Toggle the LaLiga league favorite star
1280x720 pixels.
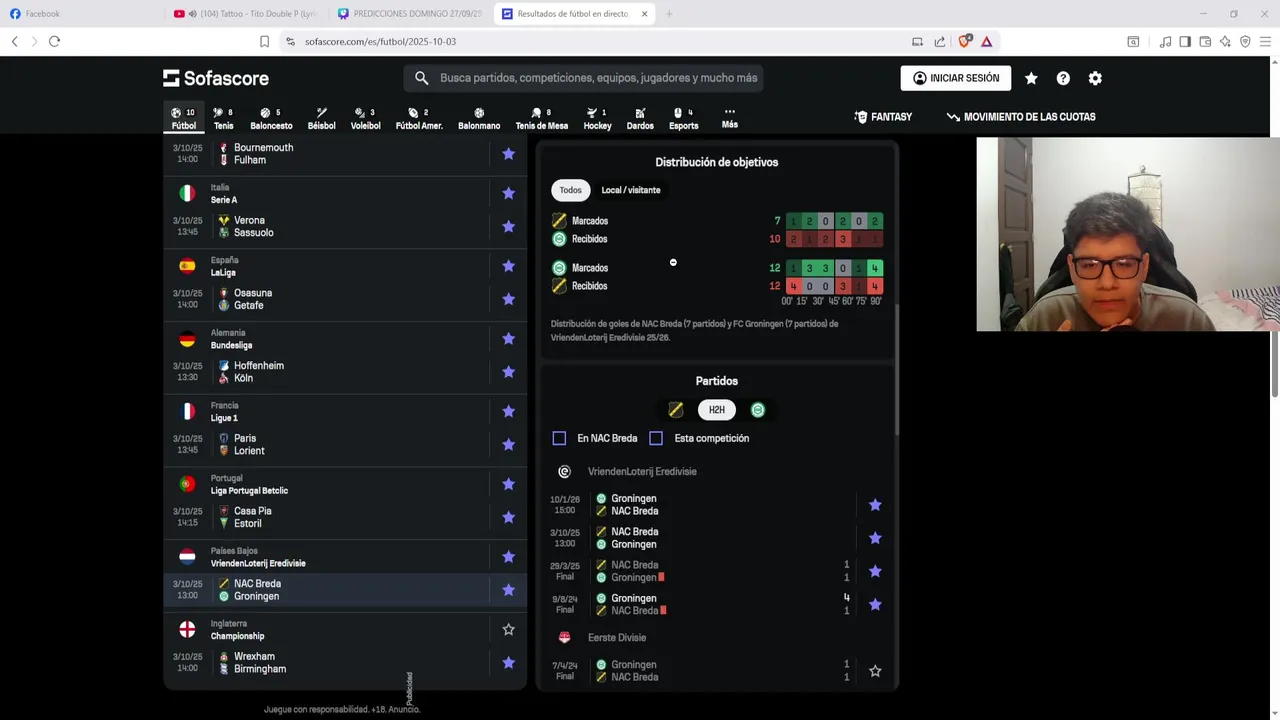[x=508, y=266]
